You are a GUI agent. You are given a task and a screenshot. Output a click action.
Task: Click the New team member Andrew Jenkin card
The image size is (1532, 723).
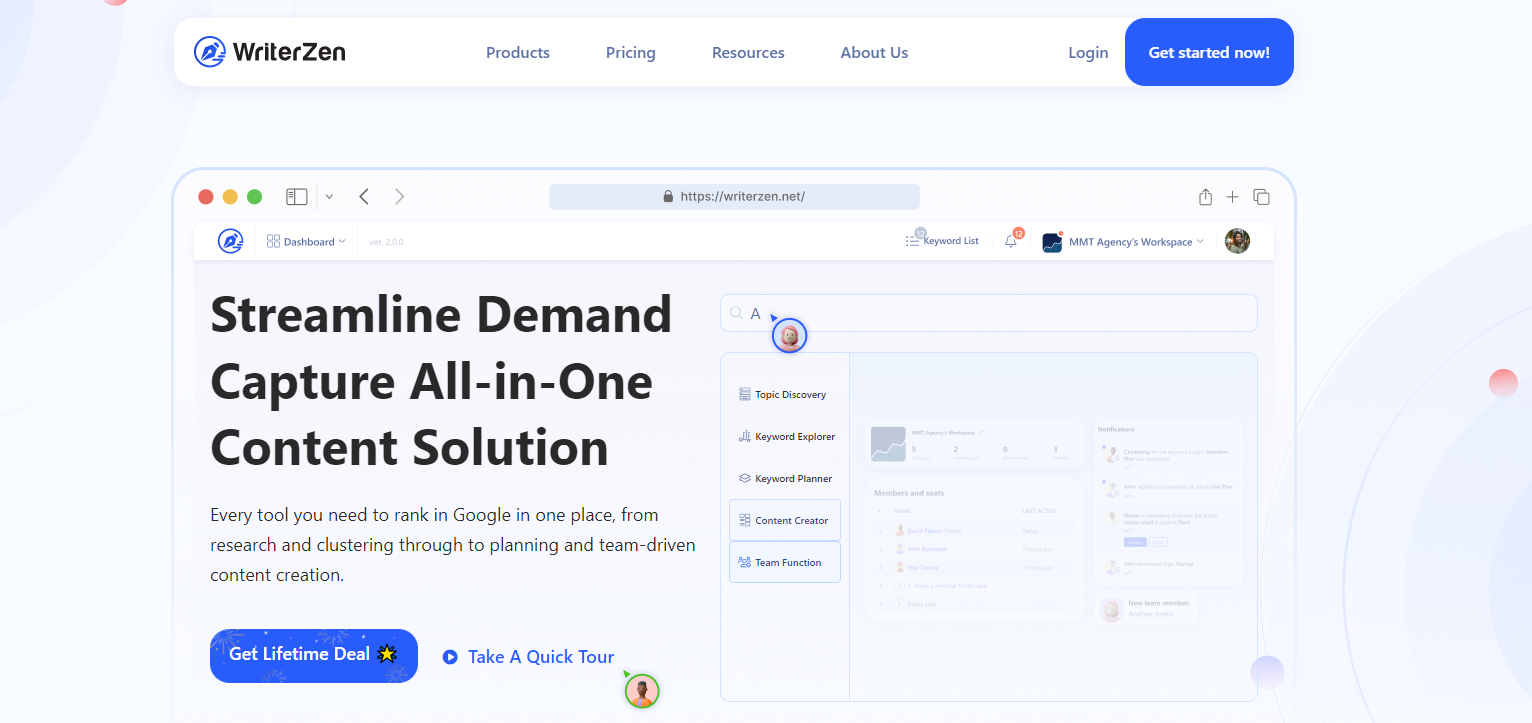pyautogui.click(x=1145, y=609)
